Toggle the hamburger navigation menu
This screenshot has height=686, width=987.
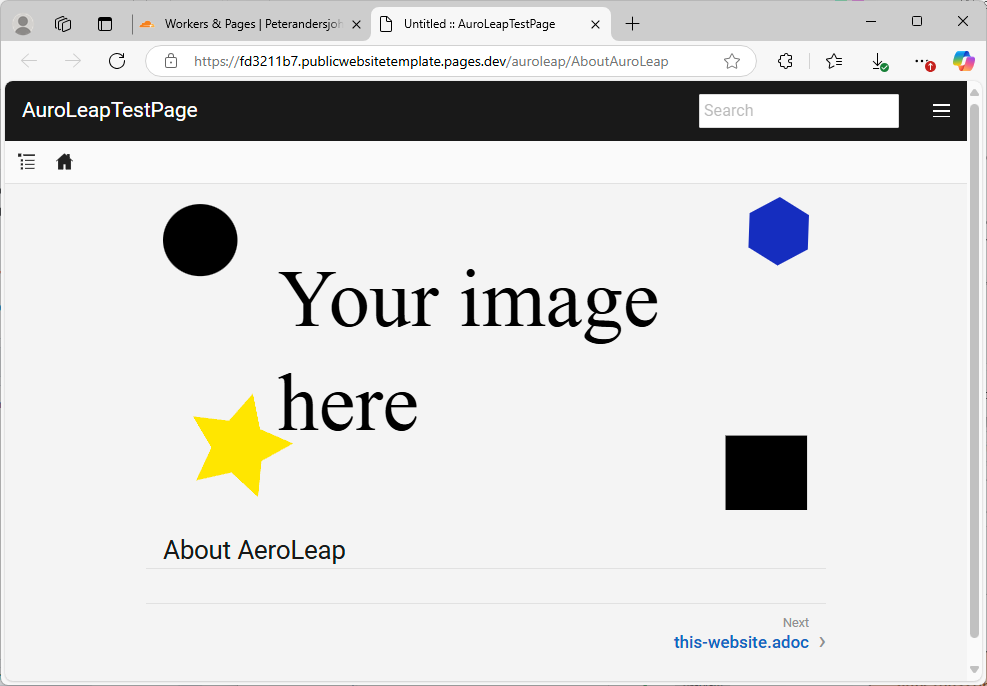(941, 110)
